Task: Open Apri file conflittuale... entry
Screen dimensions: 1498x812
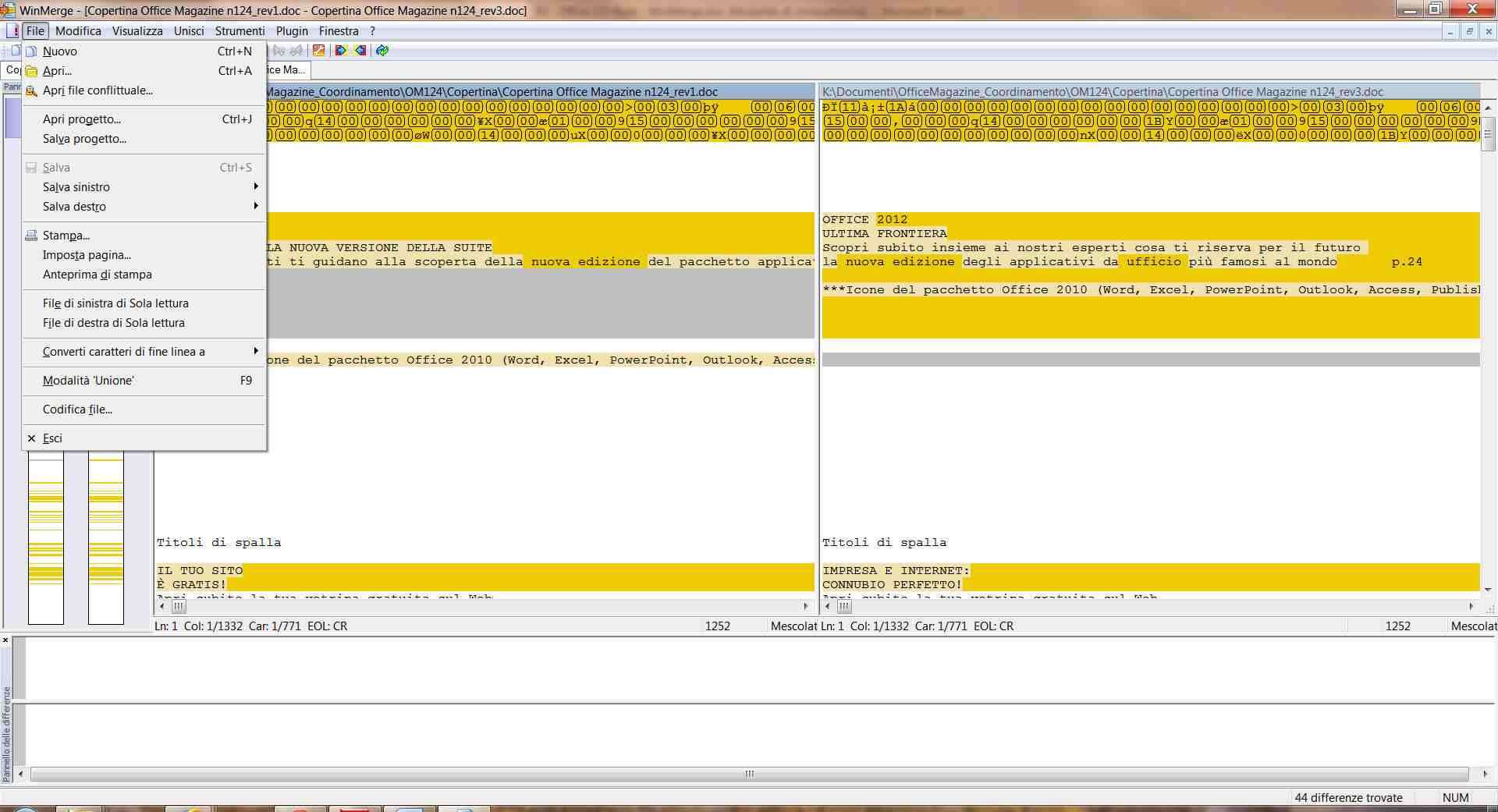Action: 98,90
